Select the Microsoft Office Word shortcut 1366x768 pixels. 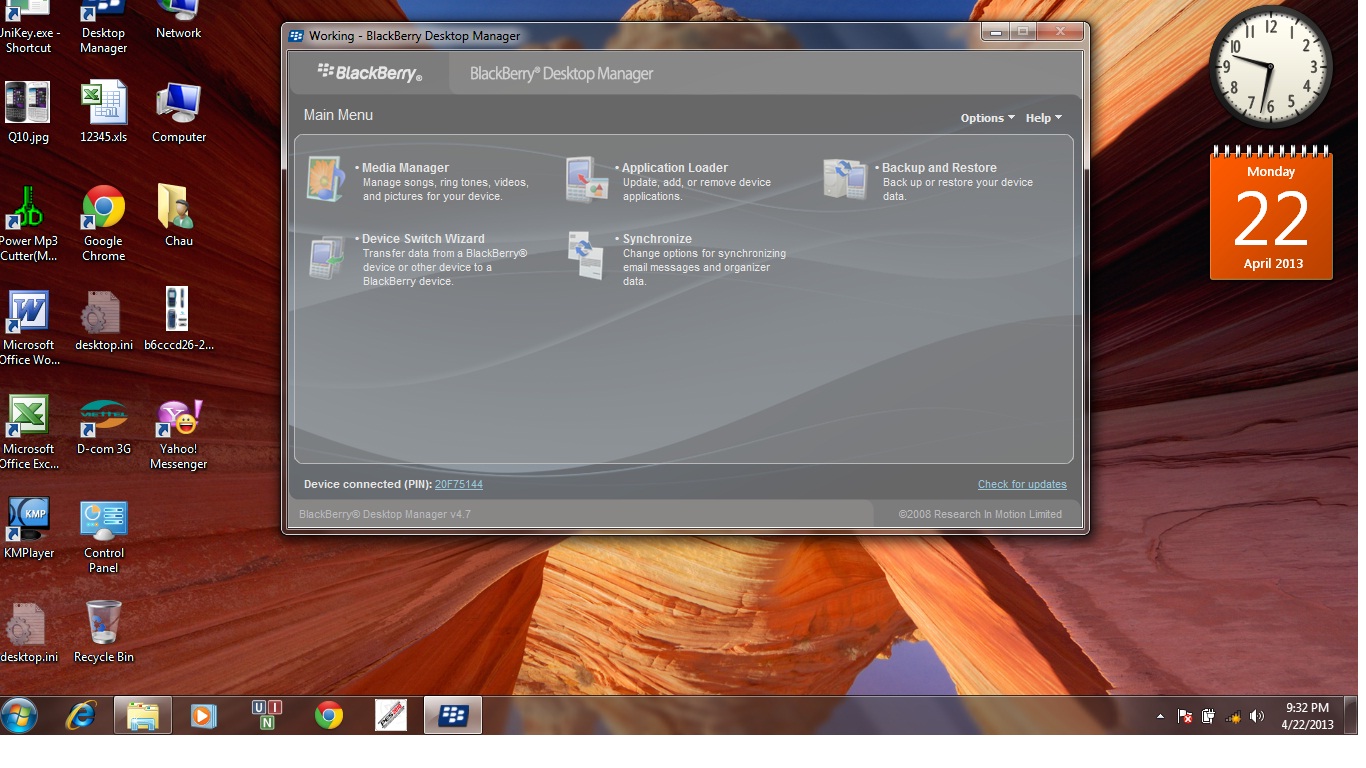(x=28, y=328)
